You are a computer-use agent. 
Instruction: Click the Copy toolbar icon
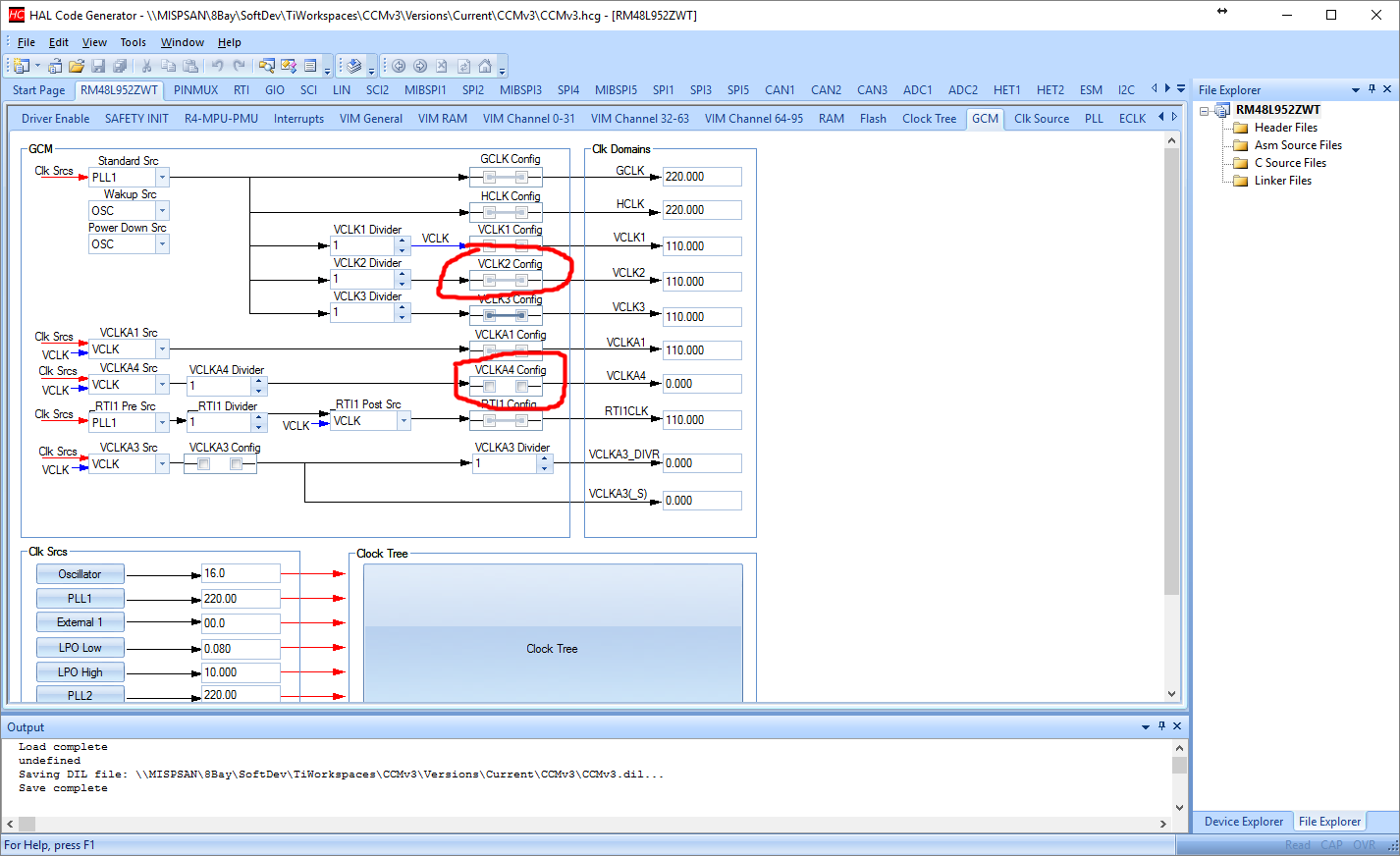(x=168, y=66)
